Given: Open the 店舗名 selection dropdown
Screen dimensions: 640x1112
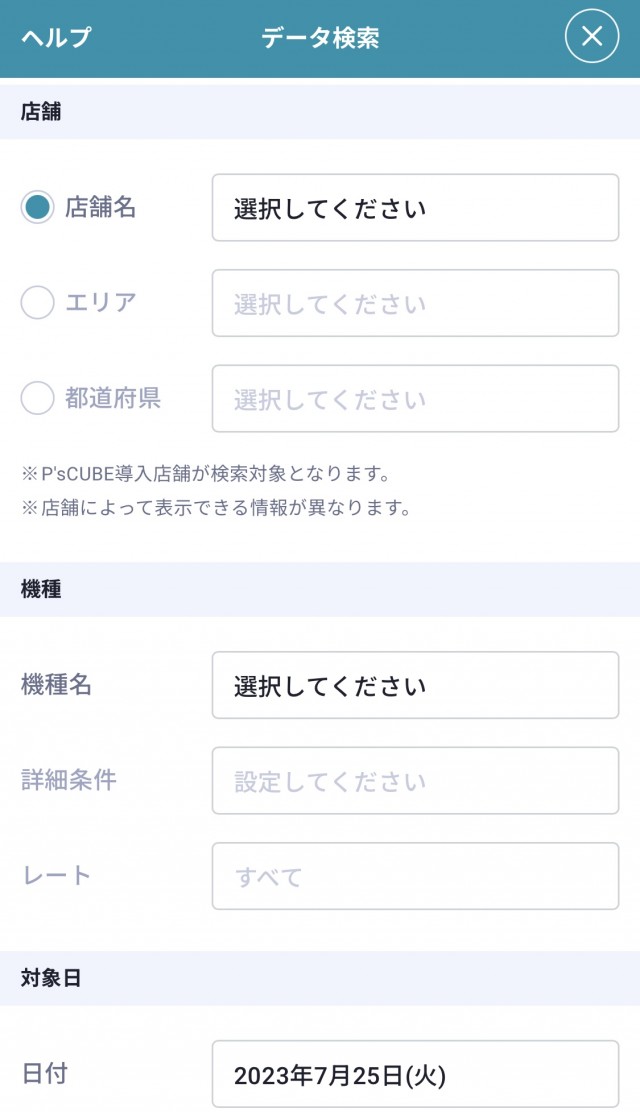Looking at the screenshot, I should tap(415, 208).
